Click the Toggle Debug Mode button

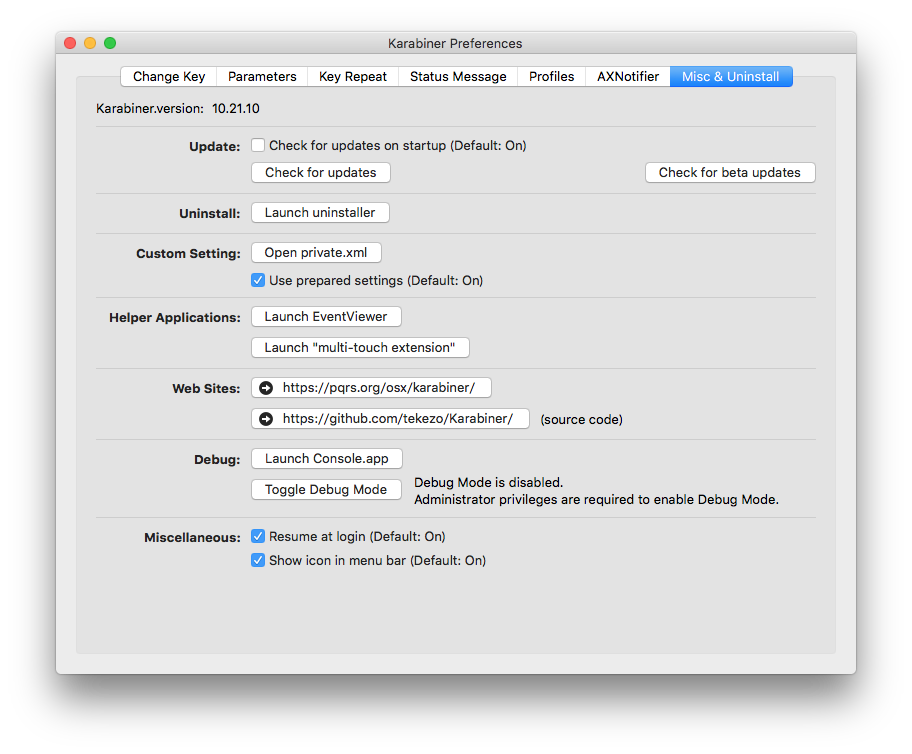(326, 490)
